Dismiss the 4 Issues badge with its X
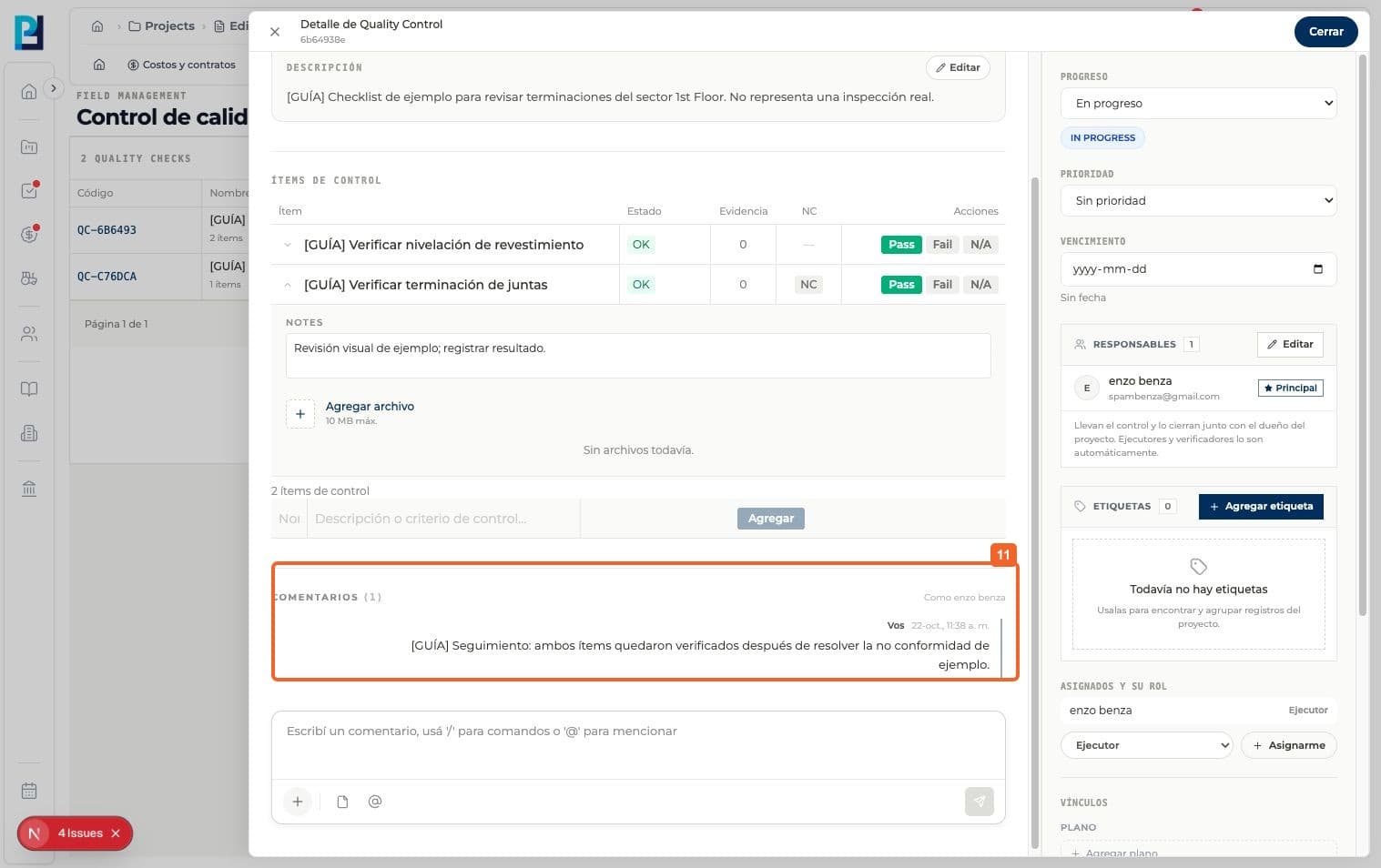Screen dimensions: 1381x868 (x=116, y=833)
